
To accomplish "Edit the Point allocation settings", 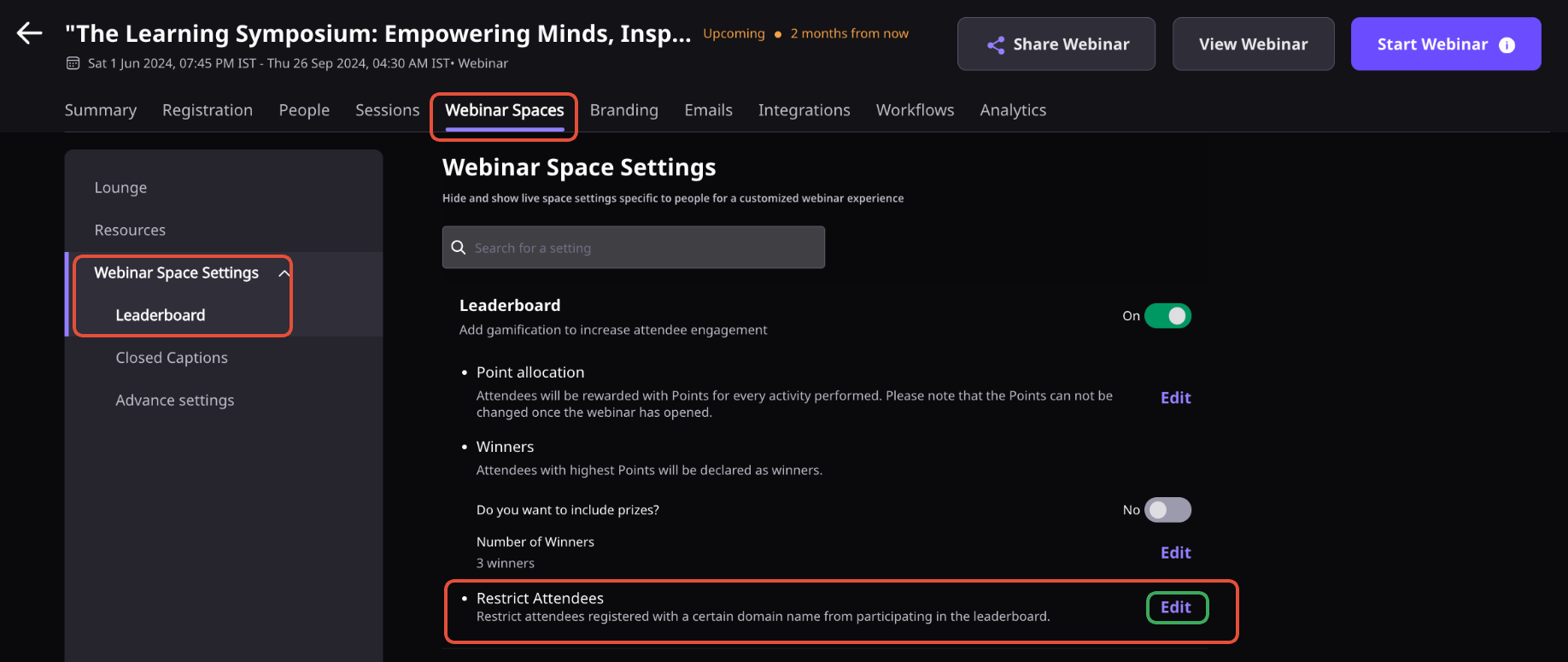I will click(1176, 398).
